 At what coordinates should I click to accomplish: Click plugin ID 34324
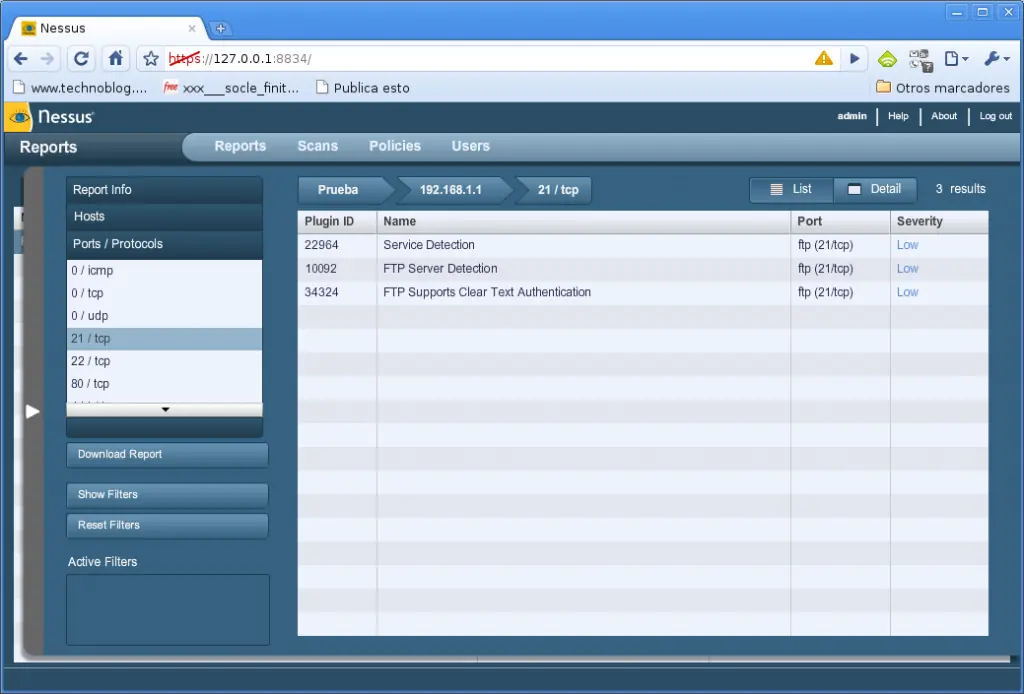tap(321, 292)
